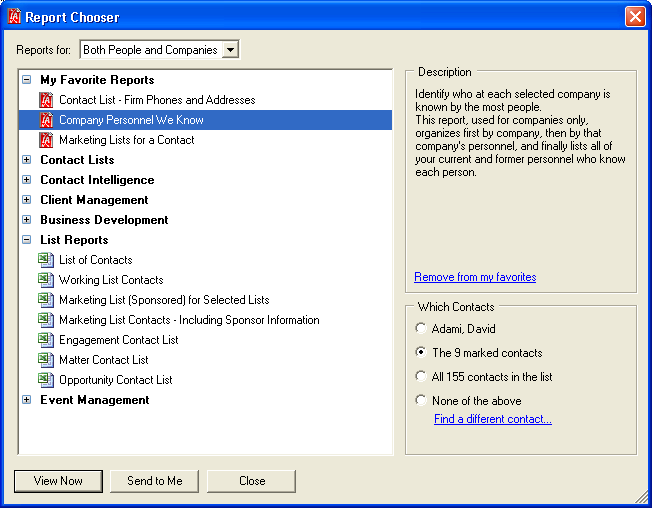Screen dimensions: 652x508
Task: Click Find a different contact link
Action: [493, 419]
